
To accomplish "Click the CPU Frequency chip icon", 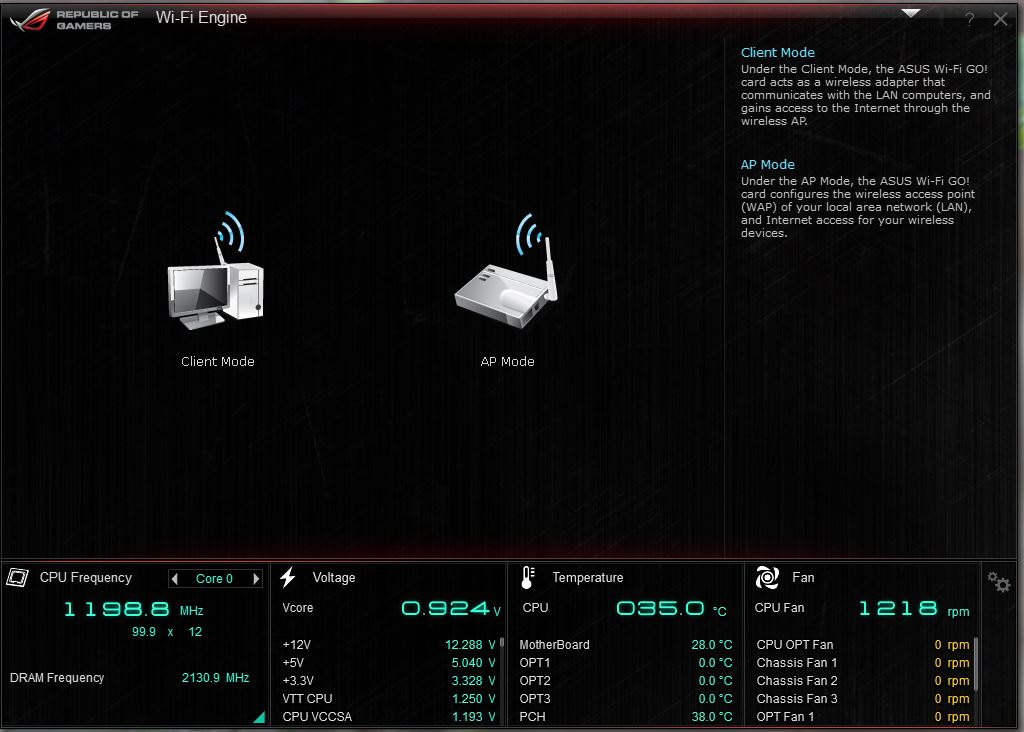I will coord(18,577).
